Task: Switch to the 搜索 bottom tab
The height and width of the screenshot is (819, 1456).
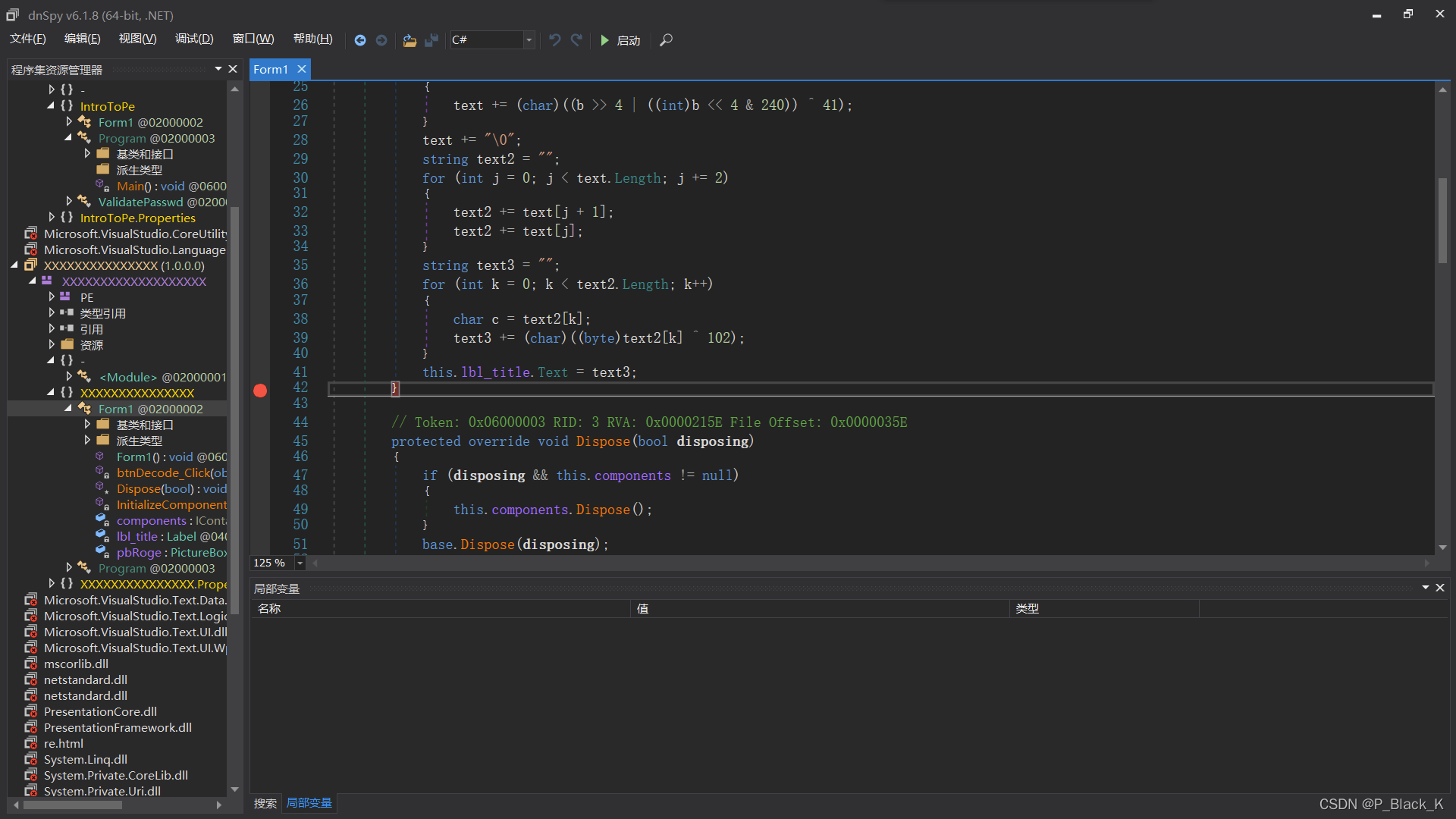Action: pos(265,803)
